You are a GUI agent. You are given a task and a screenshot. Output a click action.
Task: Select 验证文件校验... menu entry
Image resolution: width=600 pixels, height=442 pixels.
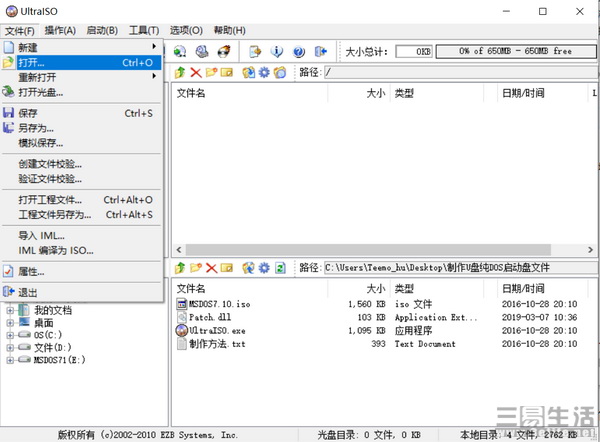pos(82,179)
